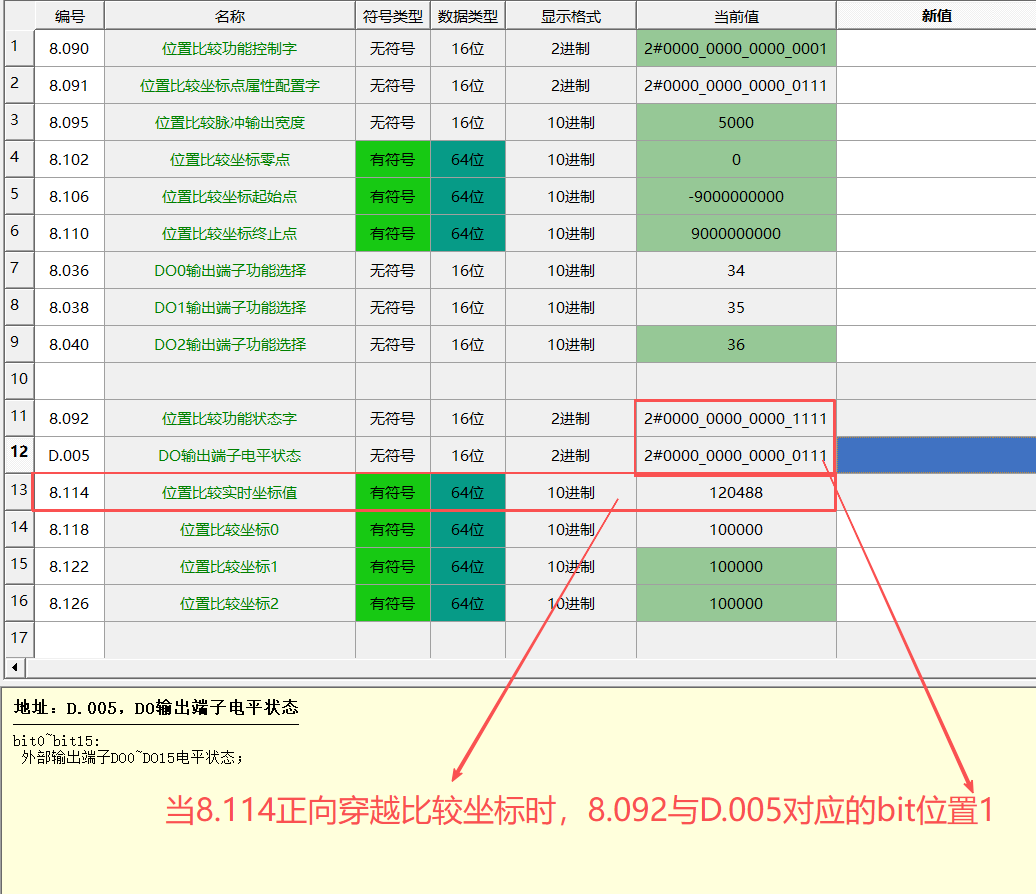Click the 新值 column header
The width and height of the screenshot is (1036, 894).
pyautogui.click(x=936, y=16)
